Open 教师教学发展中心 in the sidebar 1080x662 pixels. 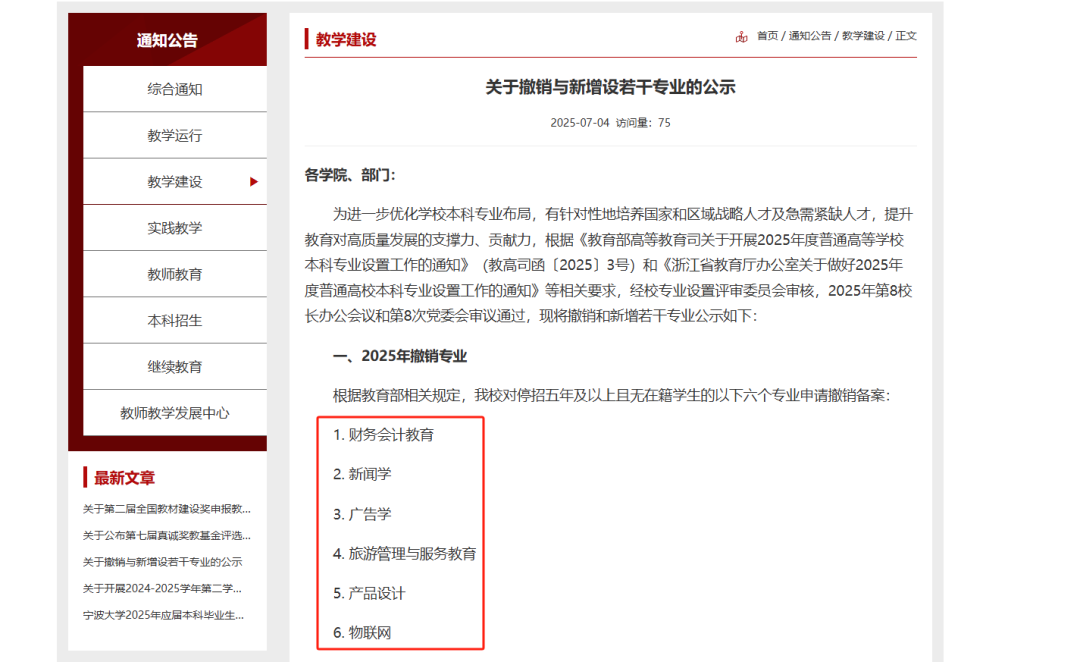[174, 412]
